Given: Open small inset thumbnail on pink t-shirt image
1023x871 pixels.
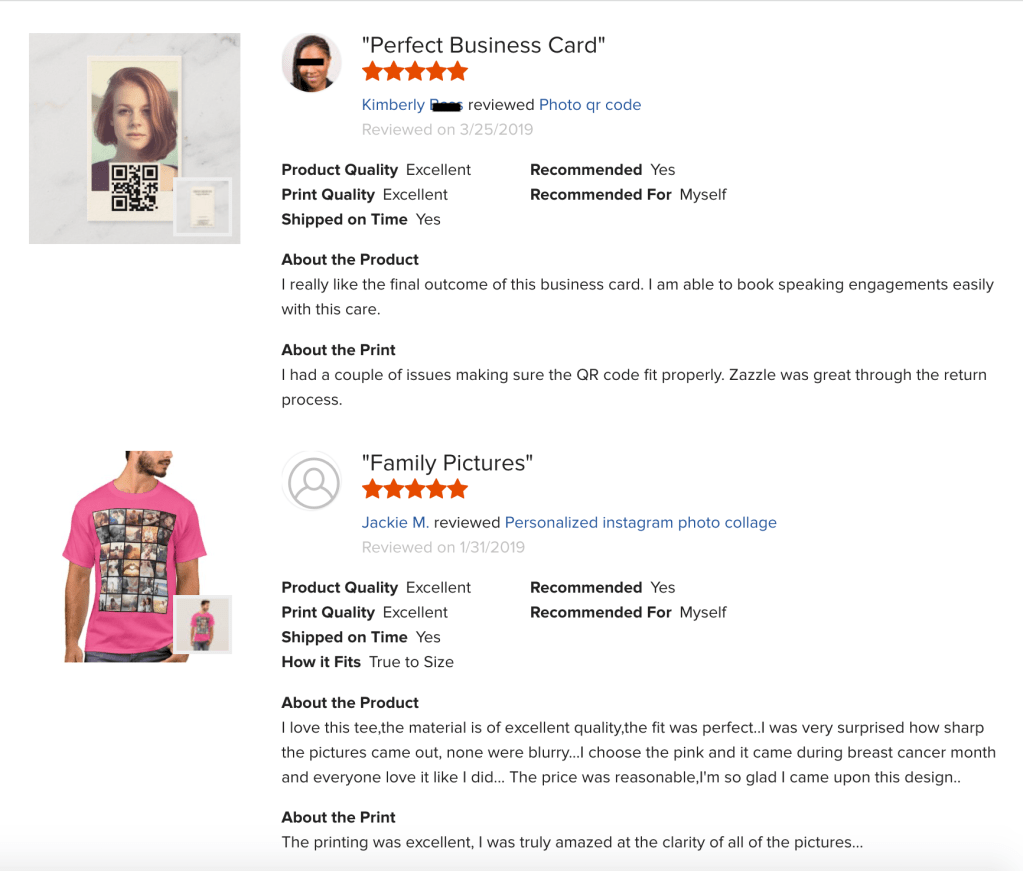Looking at the screenshot, I should [x=203, y=624].
